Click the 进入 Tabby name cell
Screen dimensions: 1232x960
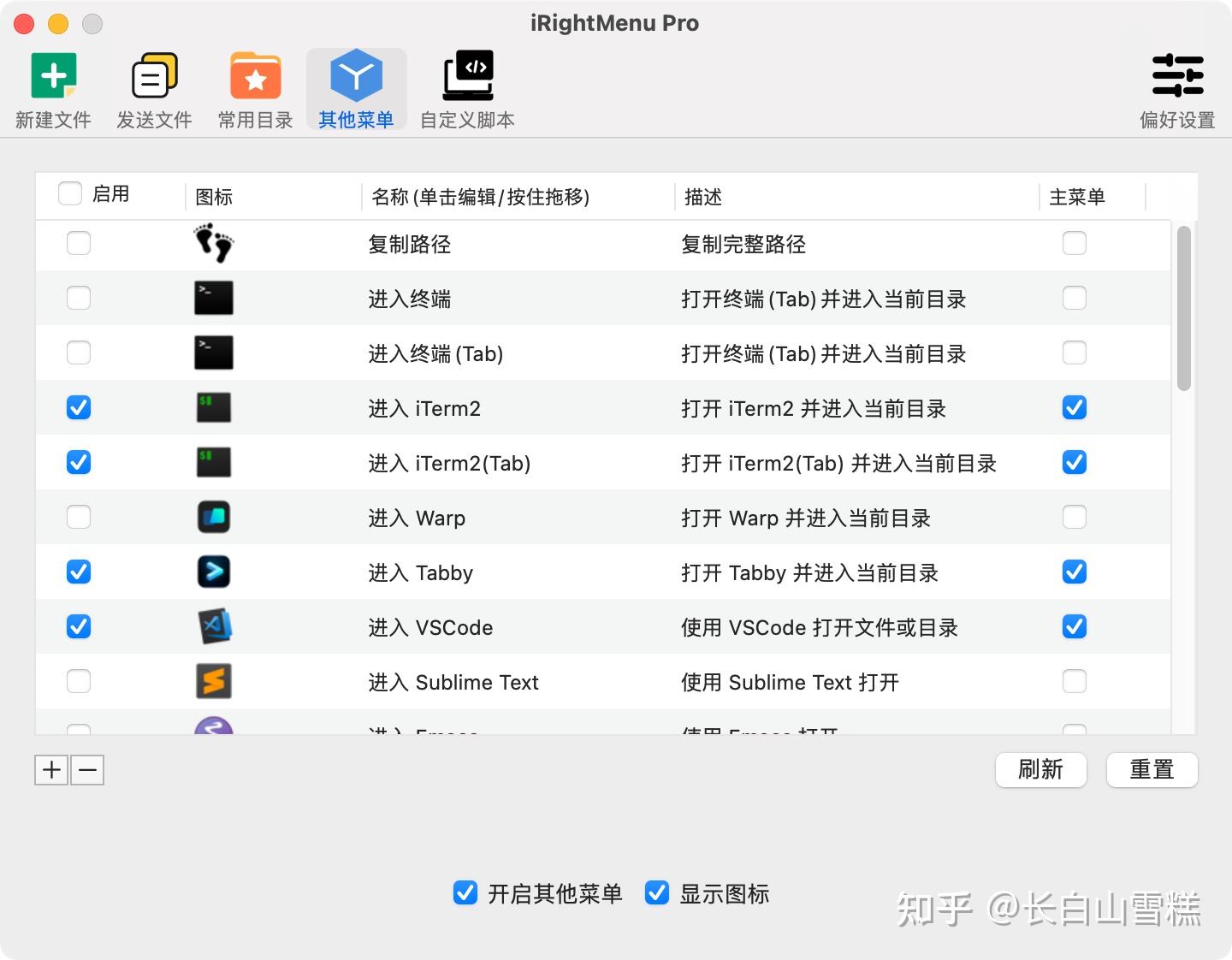(x=420, y=572)
